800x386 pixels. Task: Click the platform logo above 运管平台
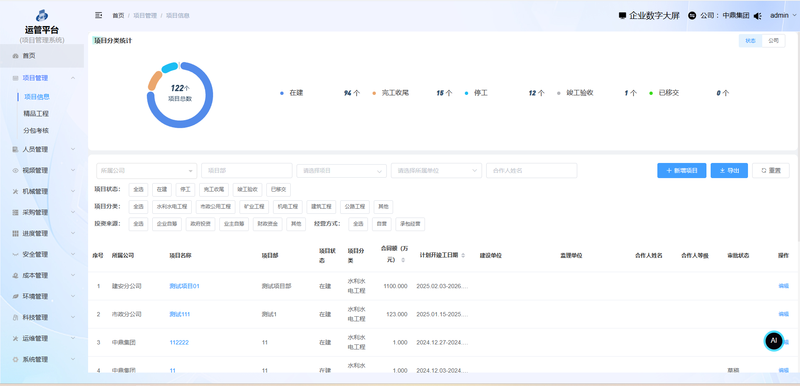tap(42, 16)
